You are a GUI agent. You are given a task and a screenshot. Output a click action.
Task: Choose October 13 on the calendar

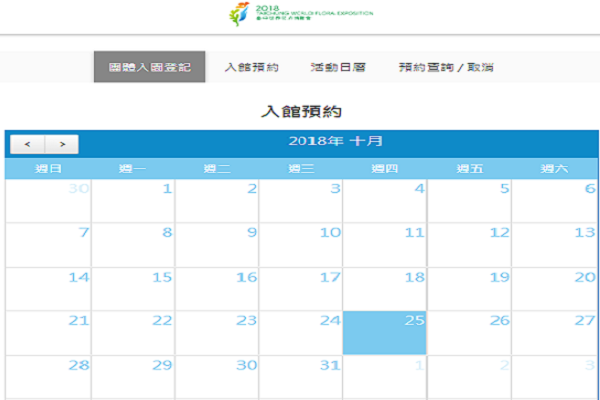[x=555, y=244]
